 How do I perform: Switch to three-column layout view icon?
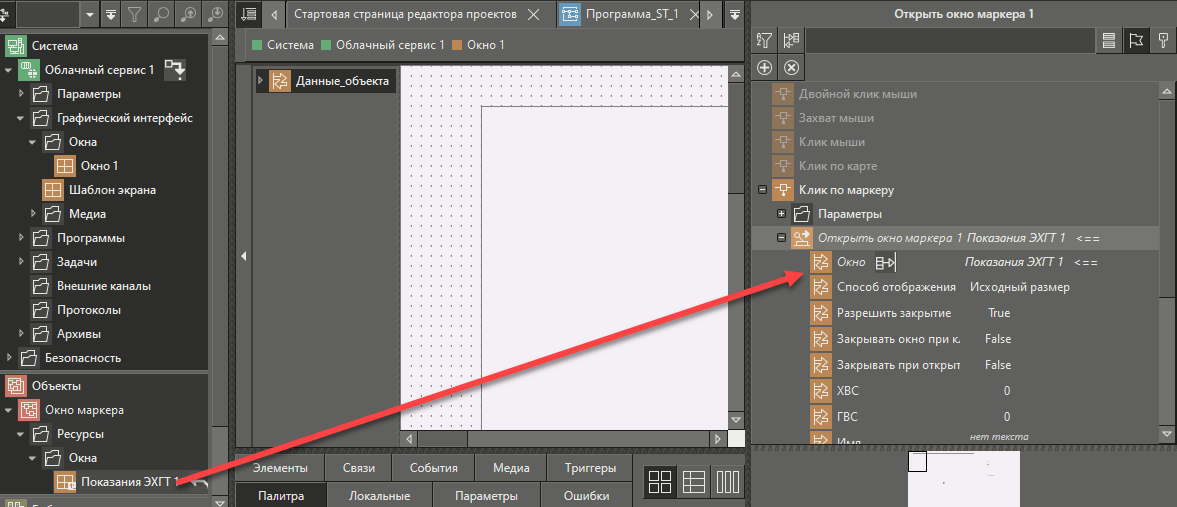tap(727, 482)
